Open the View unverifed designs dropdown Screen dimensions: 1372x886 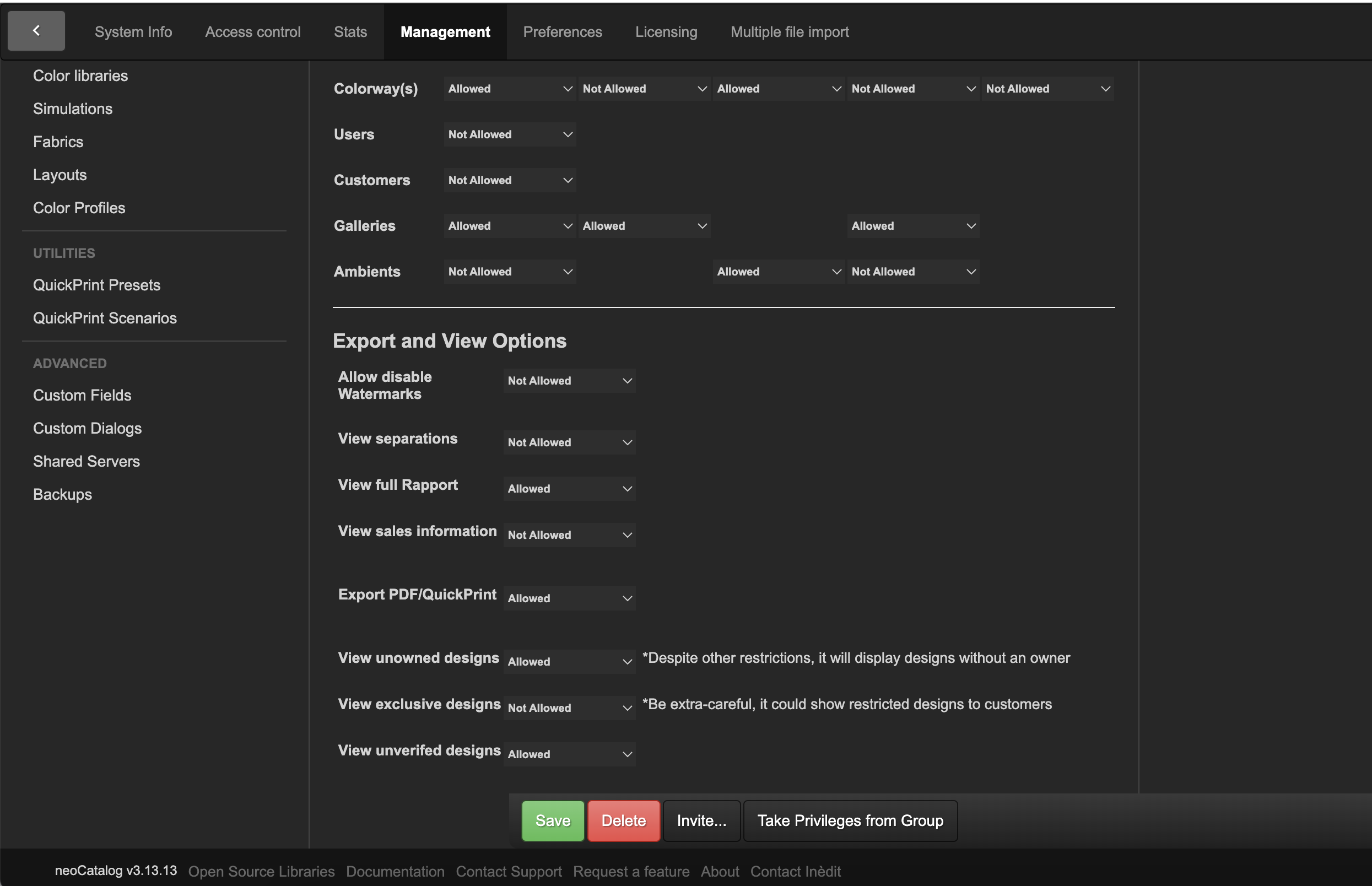click(x=568, y=754)
